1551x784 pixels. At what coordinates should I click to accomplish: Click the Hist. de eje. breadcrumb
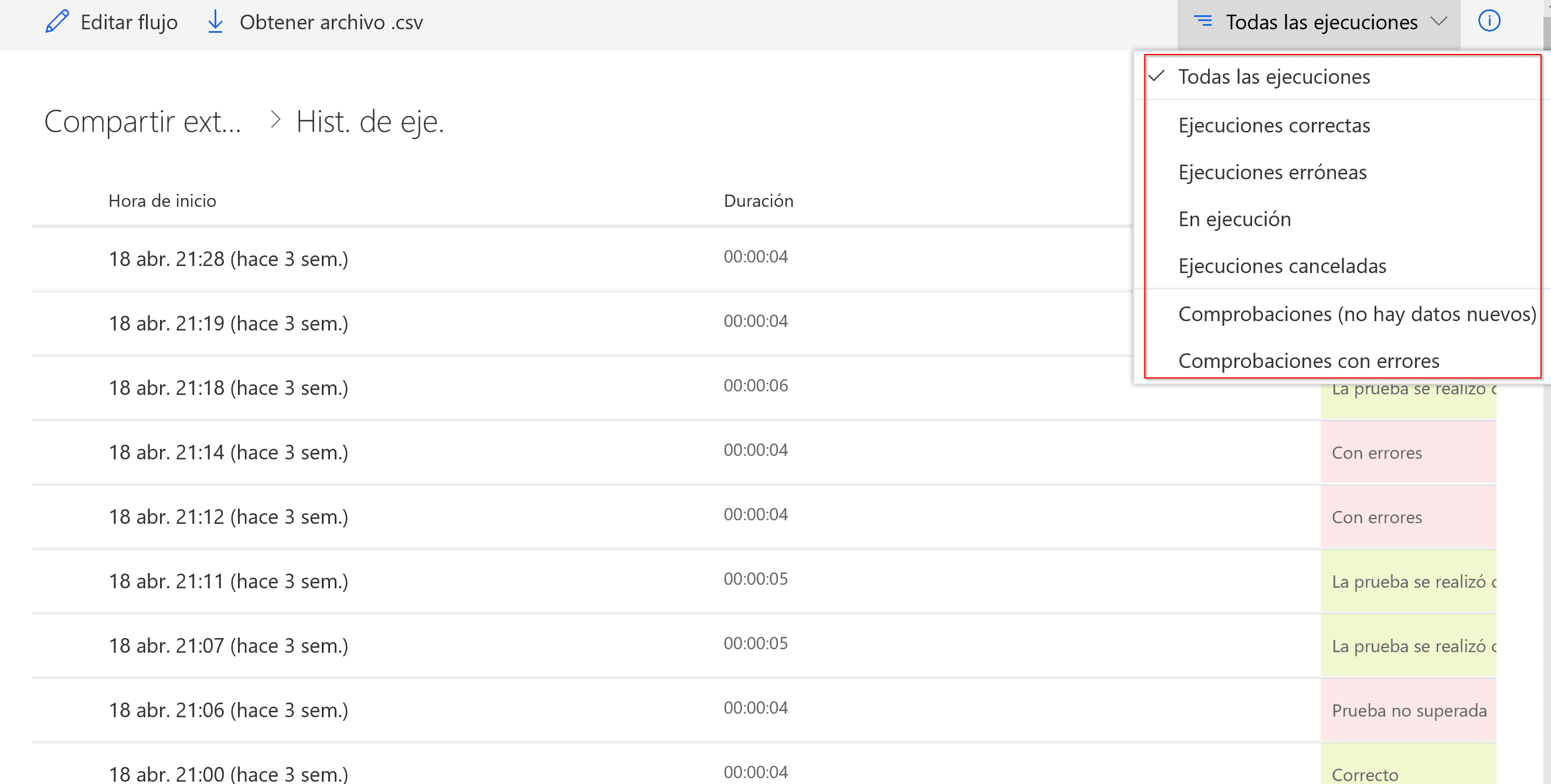point(370,121)
